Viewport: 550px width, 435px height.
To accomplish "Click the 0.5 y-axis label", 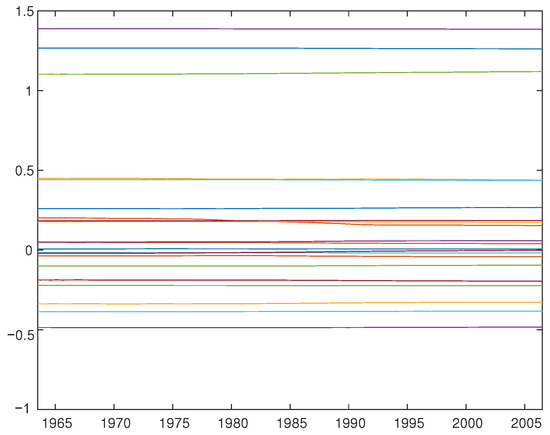I will 24,171.
